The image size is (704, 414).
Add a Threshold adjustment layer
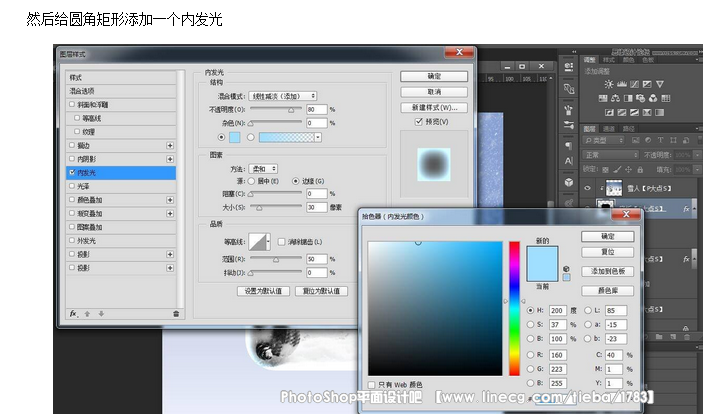click(x=634, y=112)
